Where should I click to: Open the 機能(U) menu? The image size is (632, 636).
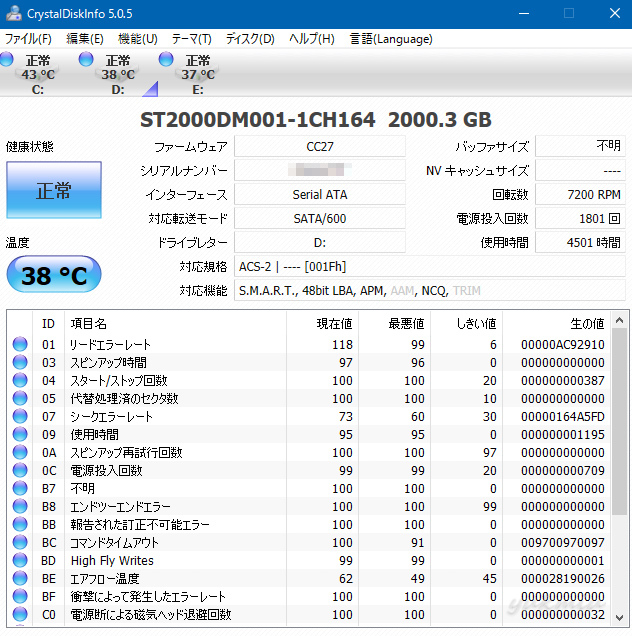tap(138, 39)
